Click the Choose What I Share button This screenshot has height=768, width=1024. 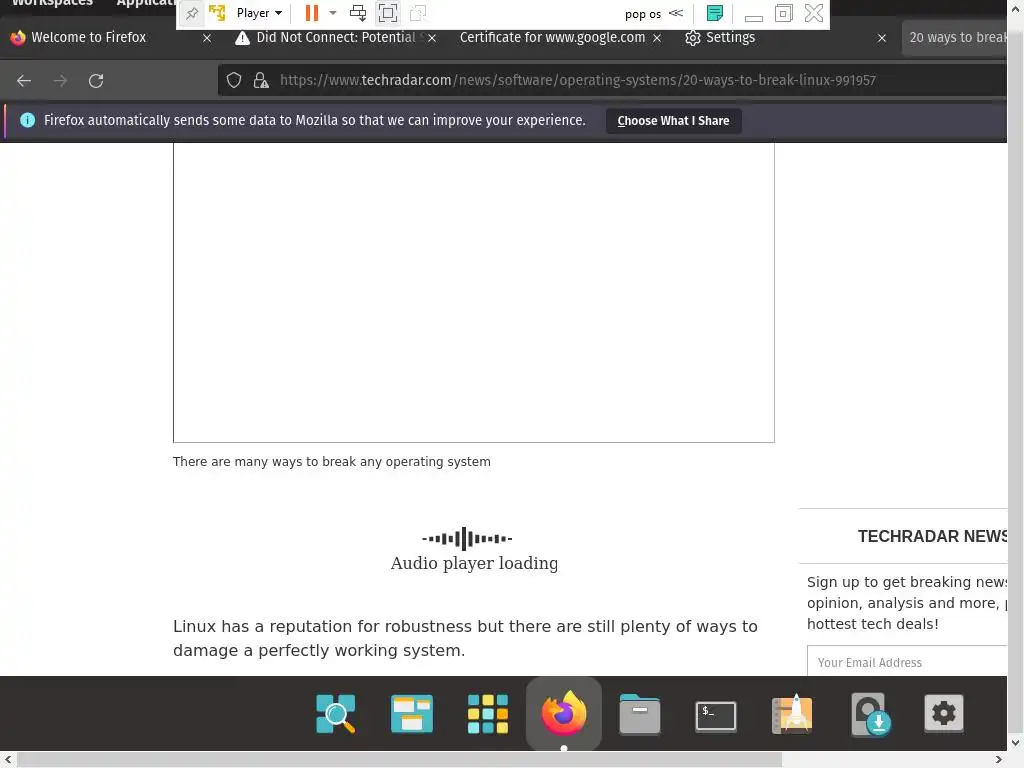pos(673,121)
